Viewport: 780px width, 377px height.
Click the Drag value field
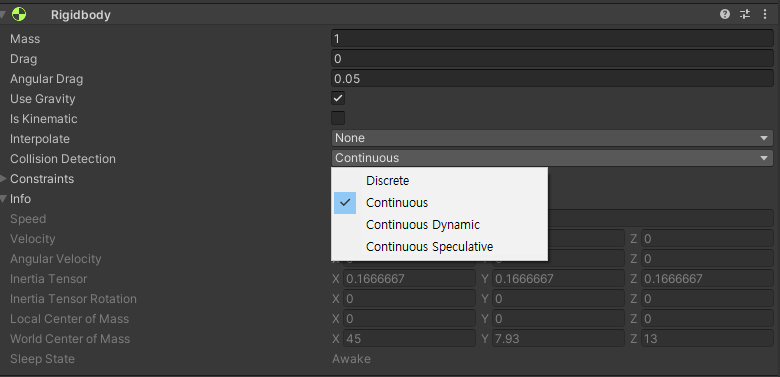tap(552, 59)
